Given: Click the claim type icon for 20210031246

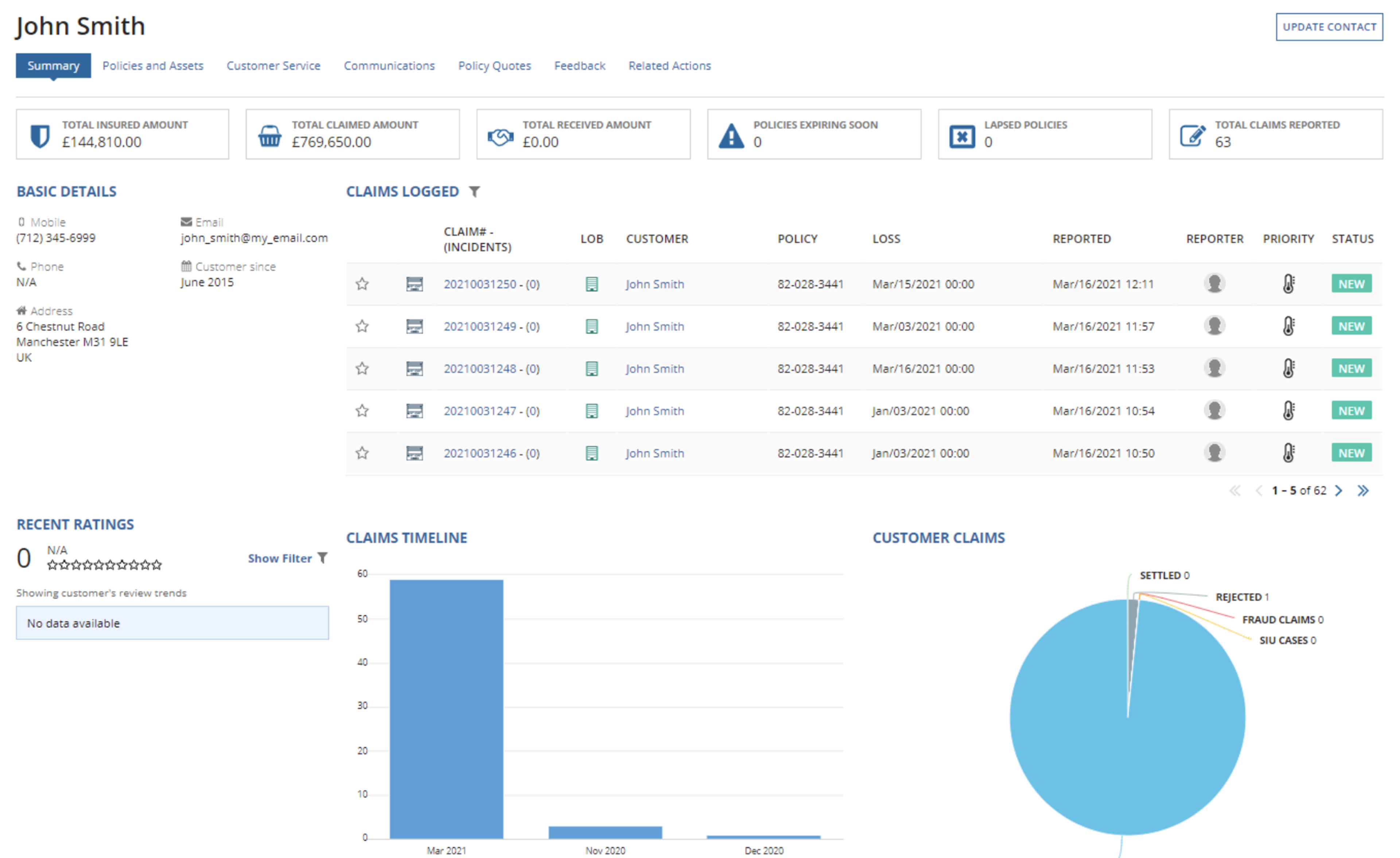Looking at the screenshot, I should [x=415, y=453].
